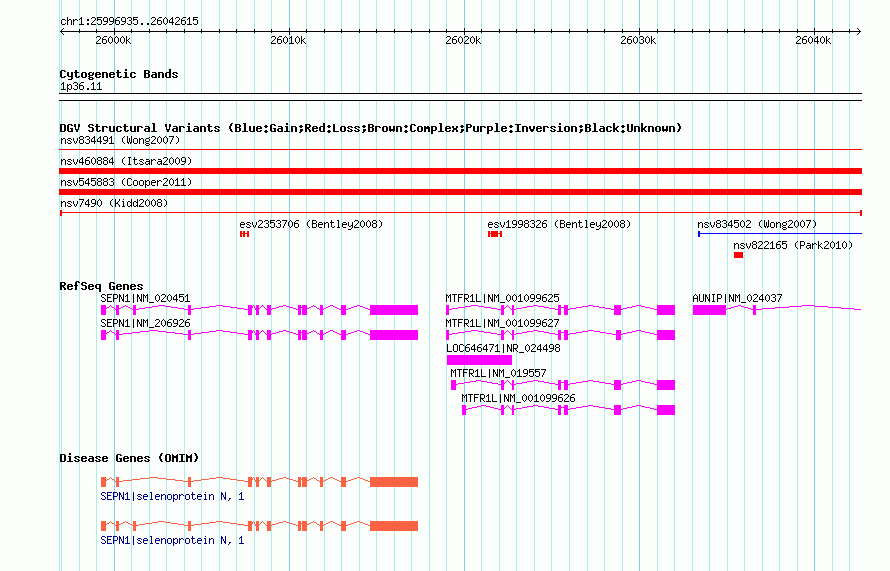Image resolution: width=890 pixels, height=571 pixels.
Task: Click the large orange exon of second OMIM SEPN1 track
Action: click(x=394, y=526)
